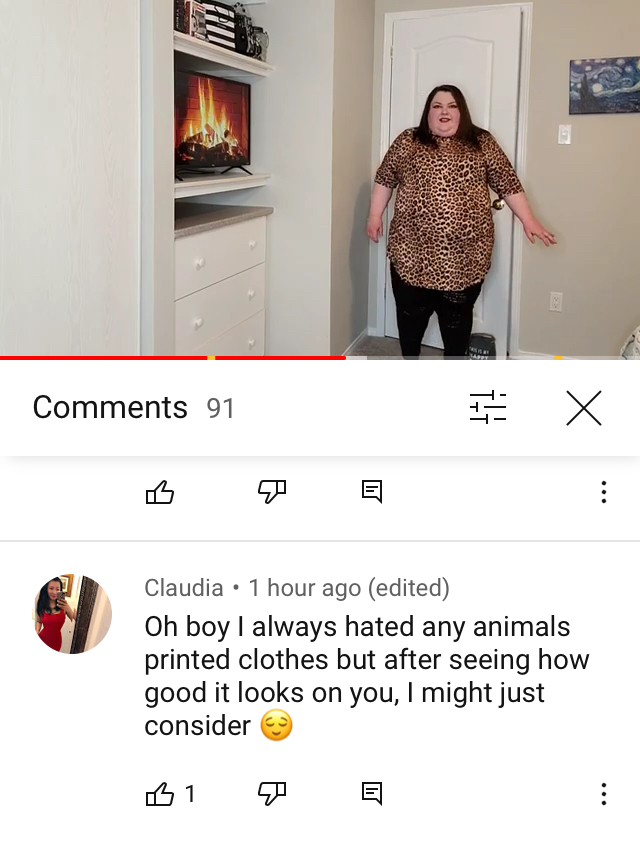Reply to Claudia's comment via reply icon

click(x=372, y=794)
